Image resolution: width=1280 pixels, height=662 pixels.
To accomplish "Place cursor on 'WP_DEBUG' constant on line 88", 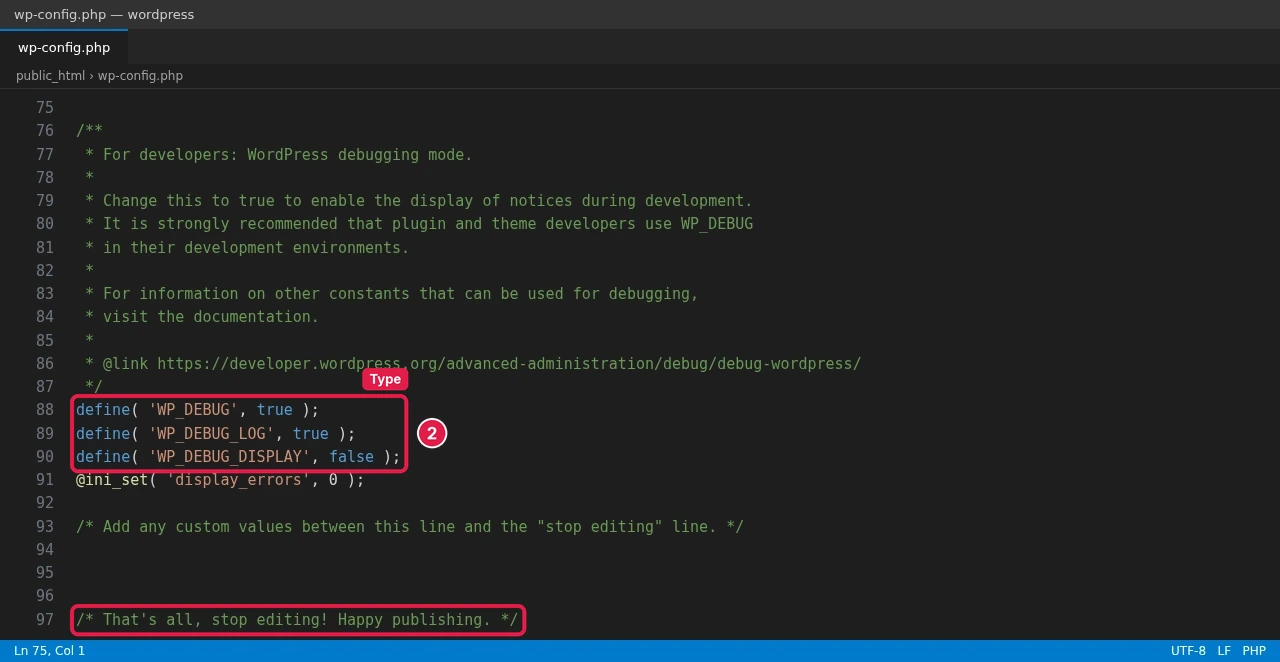I will click(x=193, y=410).
